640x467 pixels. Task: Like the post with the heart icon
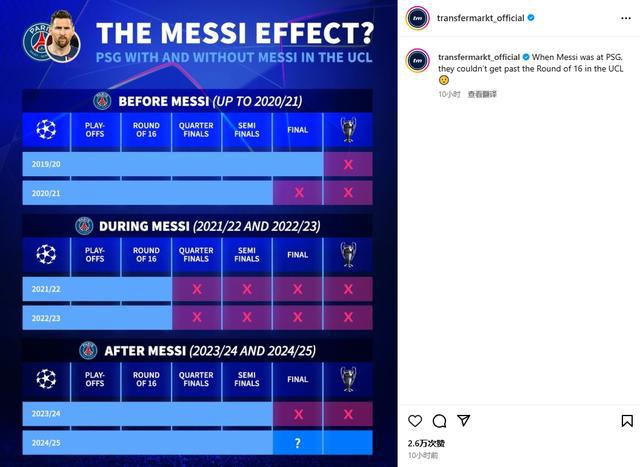point(415,421)
